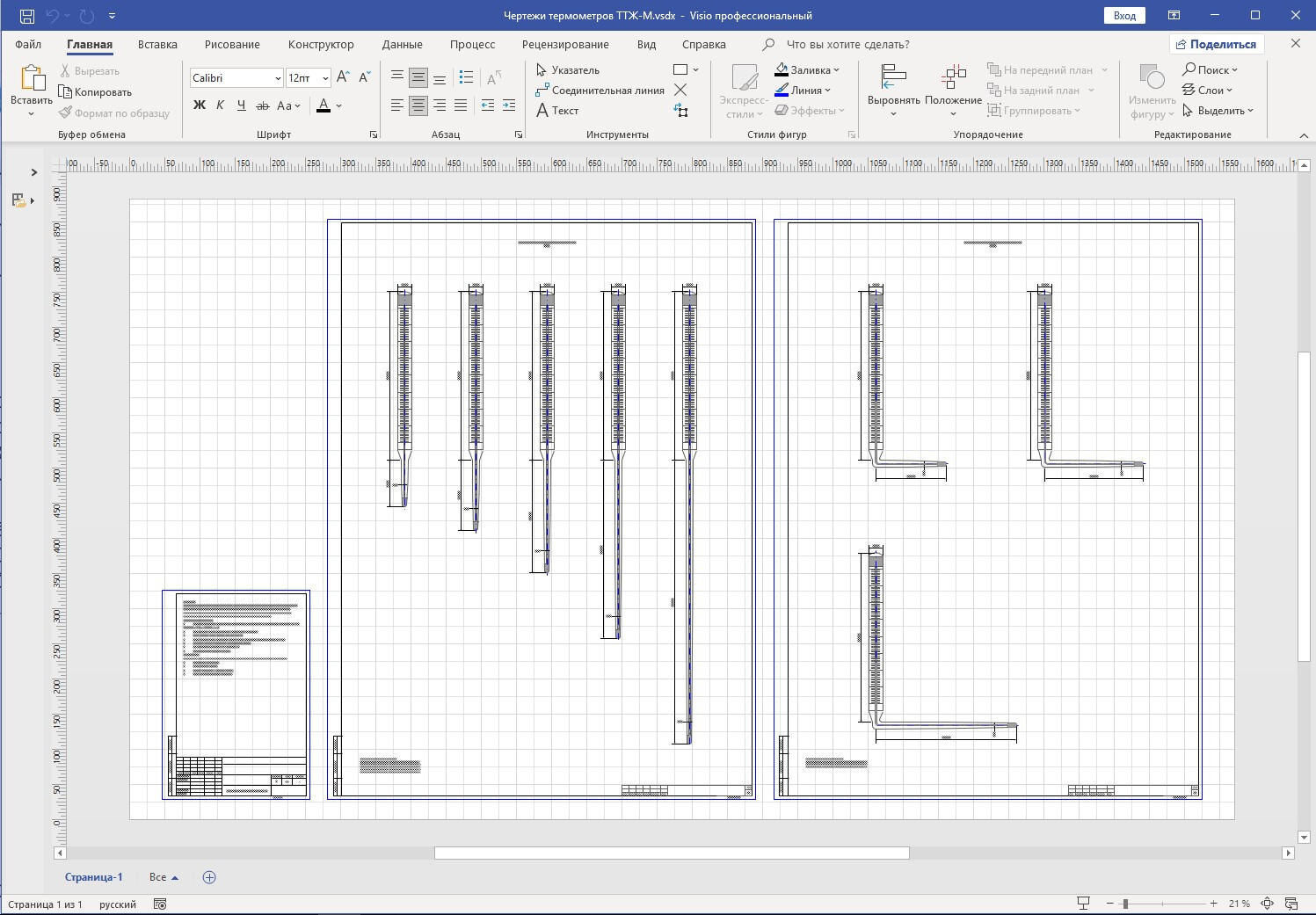Click the Paste (Вставить) clipboard icon
This screenshot has height=915, width=1316.
point(32,79)
